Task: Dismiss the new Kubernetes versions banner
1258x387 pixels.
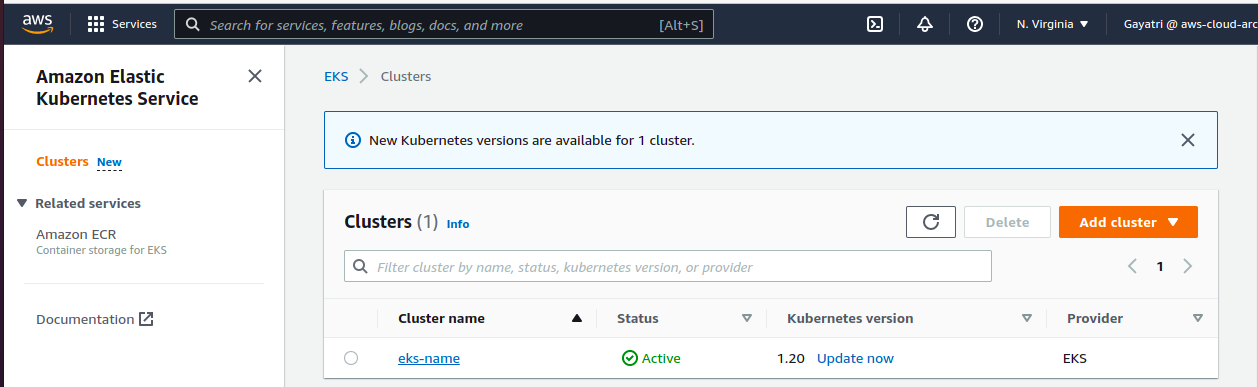Action: [x=1188, y=140]
